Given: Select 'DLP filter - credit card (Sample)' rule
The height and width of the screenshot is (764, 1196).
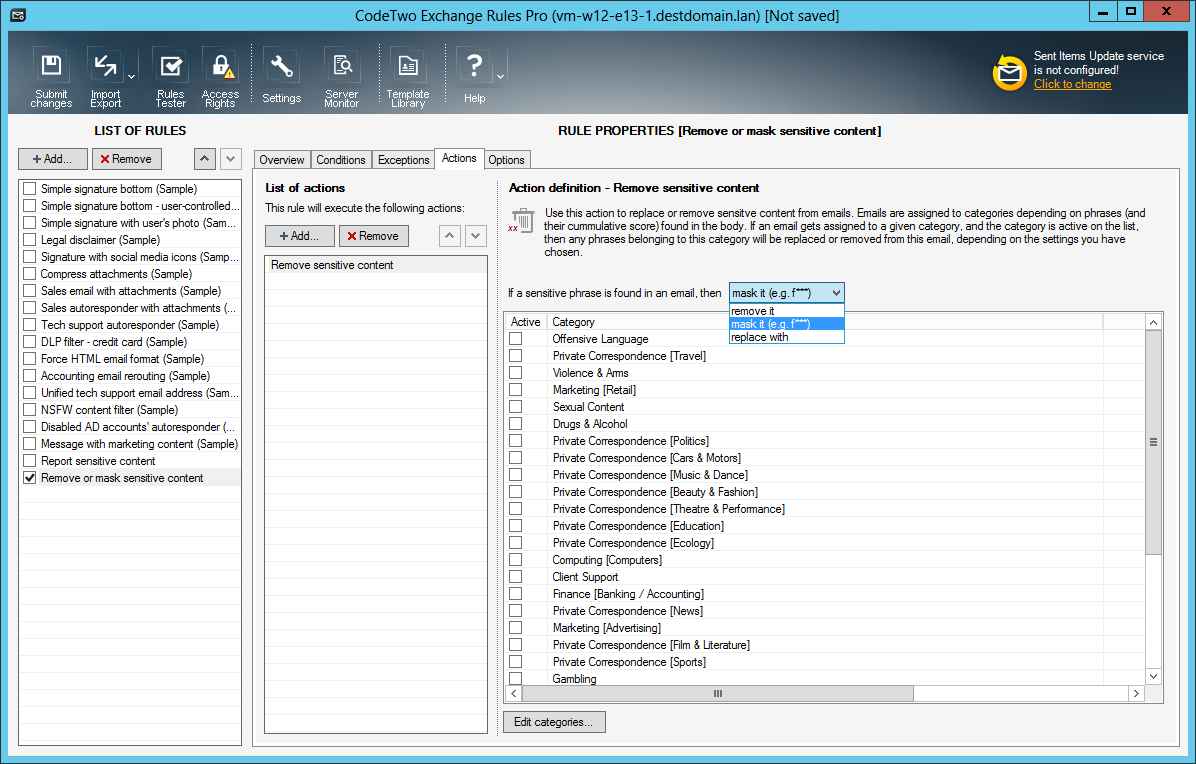Looking at the screenshot, I should click(114, 342).
